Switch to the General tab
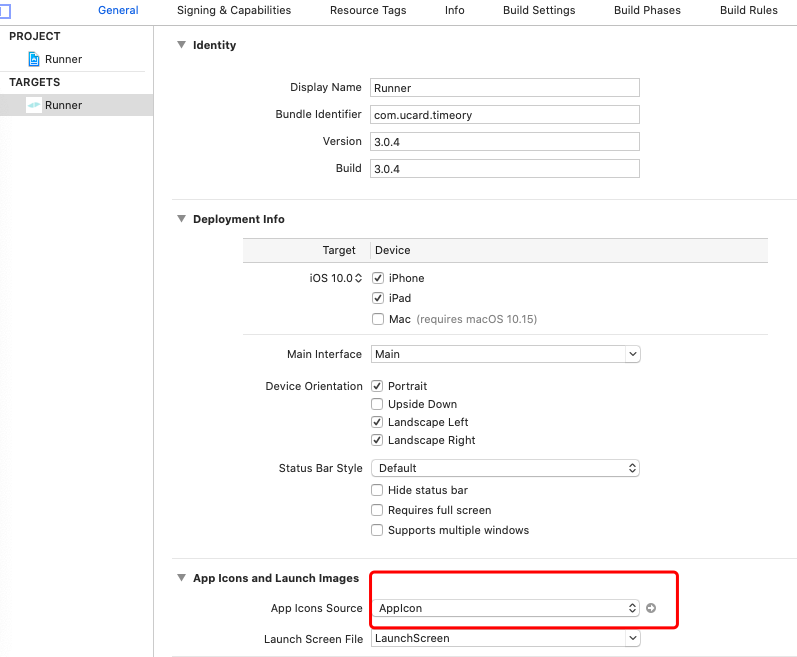The width and height of the screenshot is (797, 657). [x=118, y=10]
